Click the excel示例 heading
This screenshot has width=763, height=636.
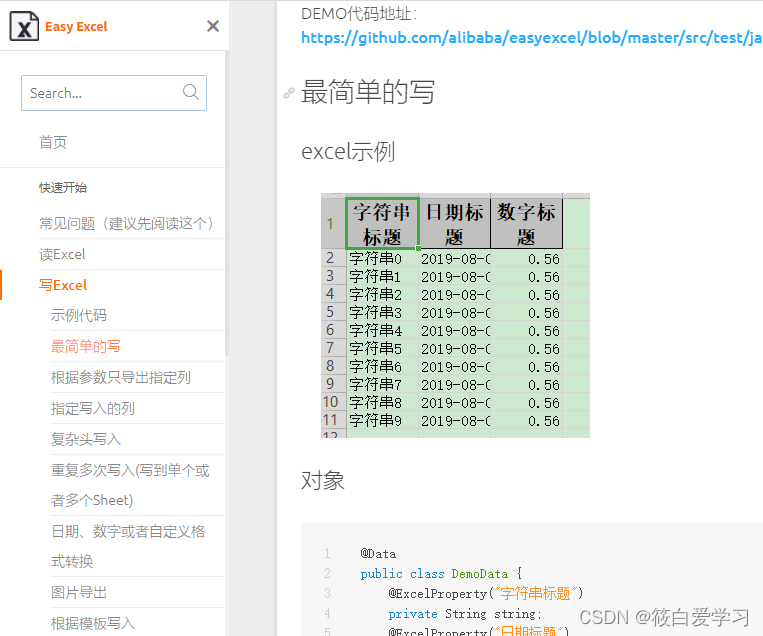[348, 151]
